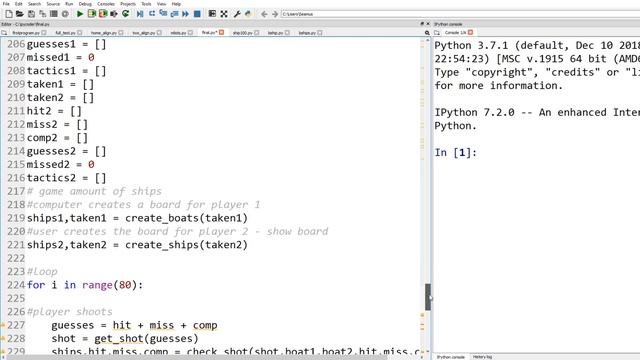Start debugging the file

[x=140, y=14]
